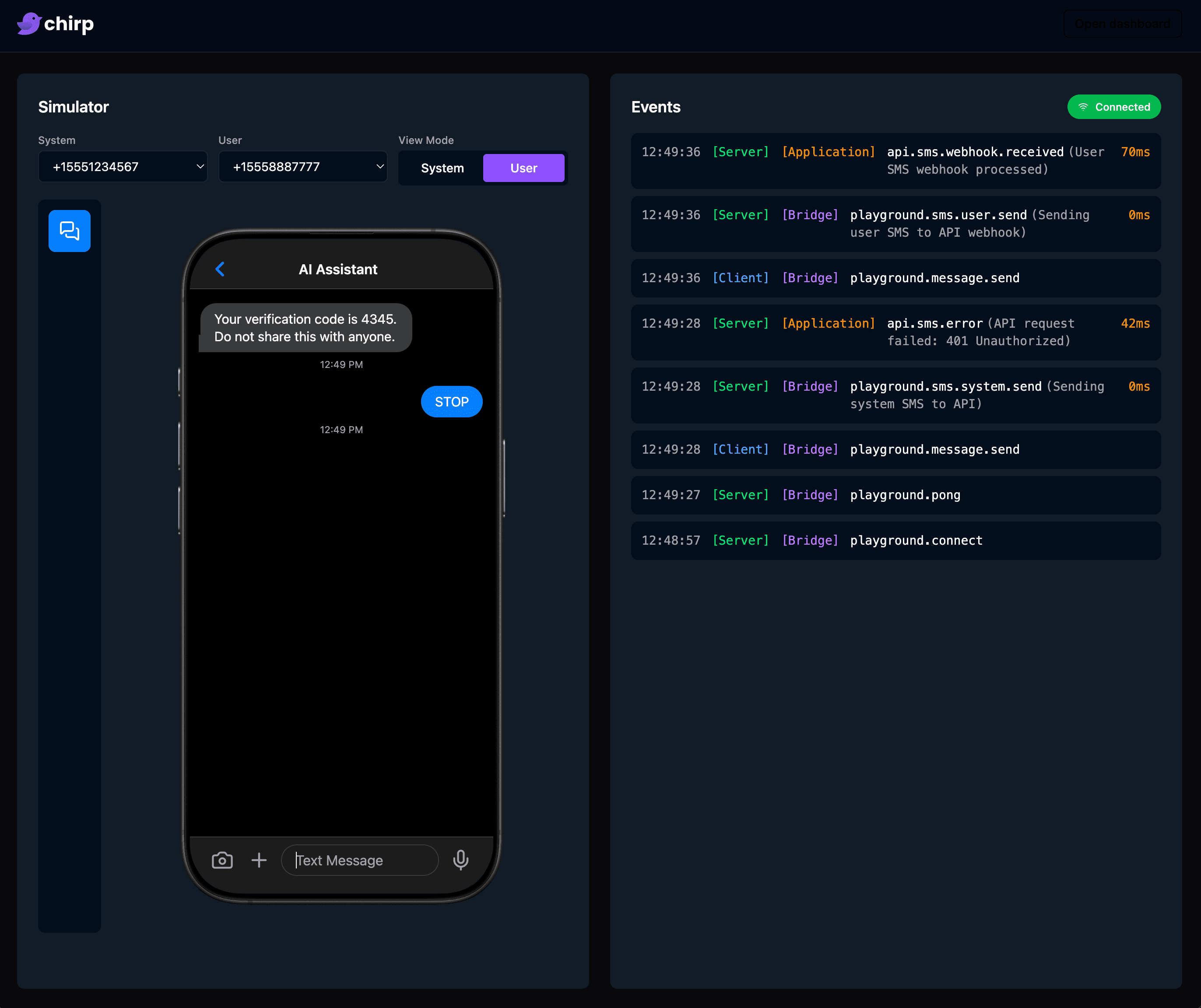Image resolution: width=1201 pixels, height=1008 pixels.
Task: Open the AI Assistant conversation header
Action: coord(338,269)
